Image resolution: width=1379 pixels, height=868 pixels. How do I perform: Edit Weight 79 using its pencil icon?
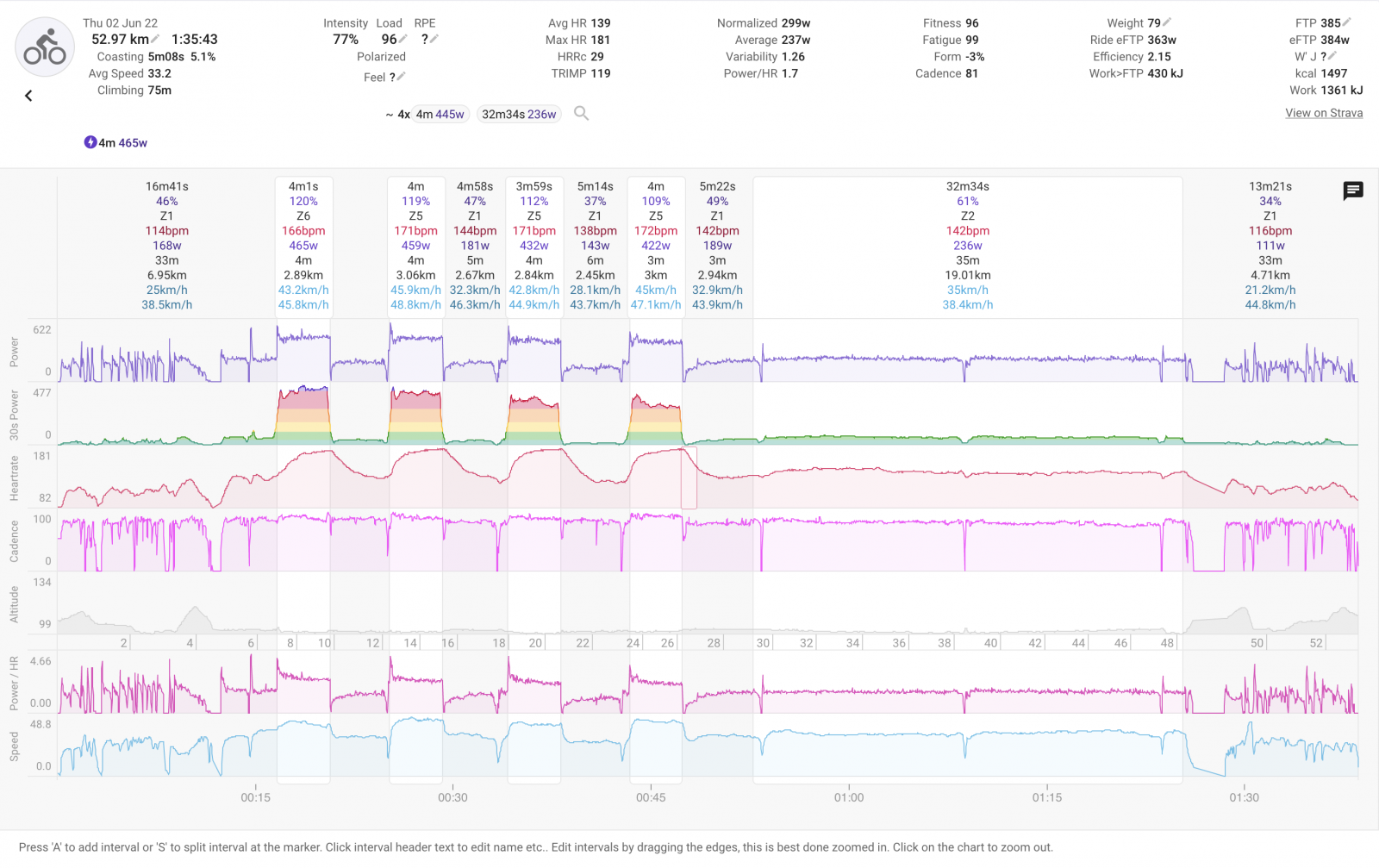click(x=1167, y=22)
